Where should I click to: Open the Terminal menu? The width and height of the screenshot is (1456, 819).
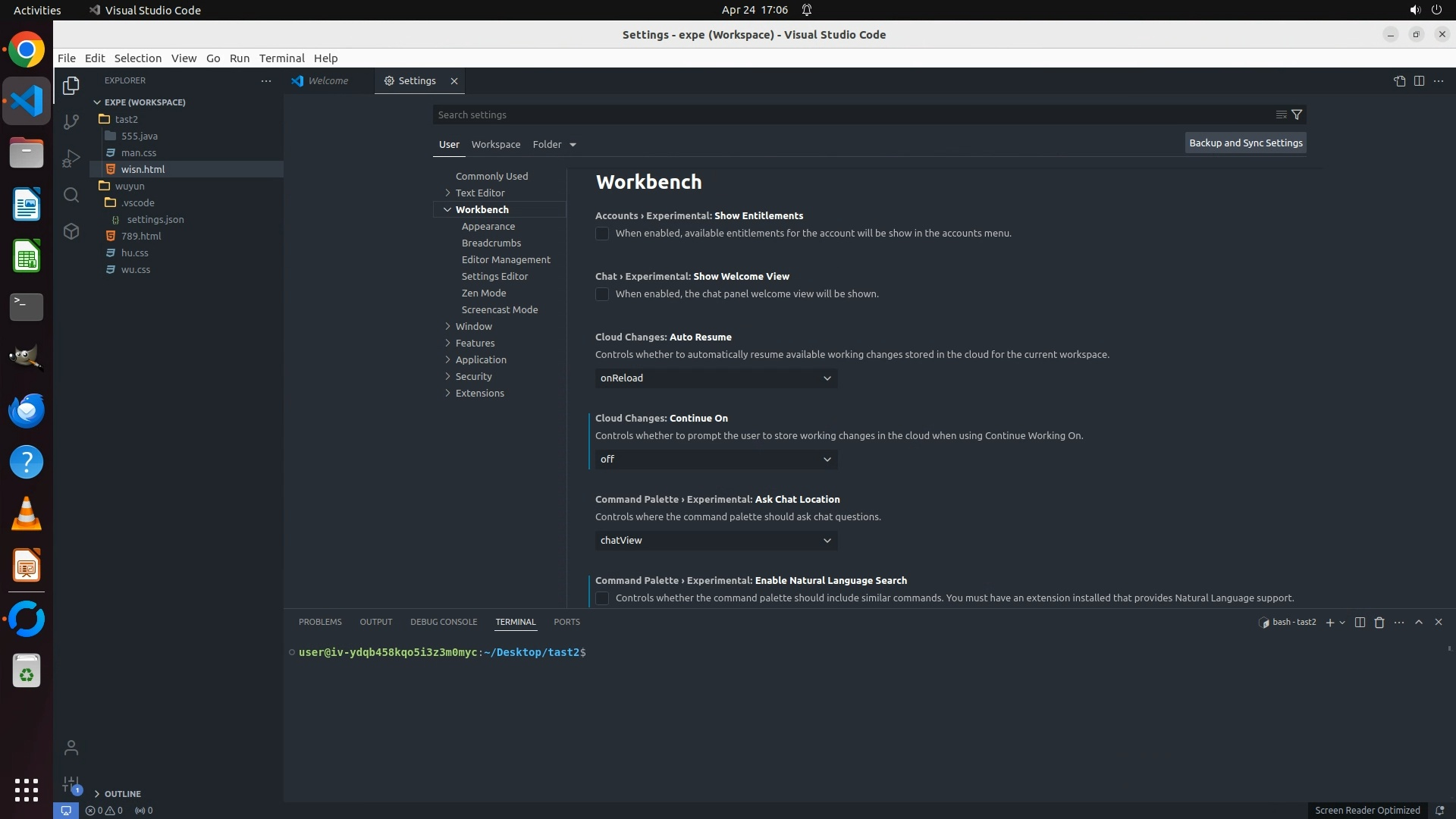click(281, 58)
